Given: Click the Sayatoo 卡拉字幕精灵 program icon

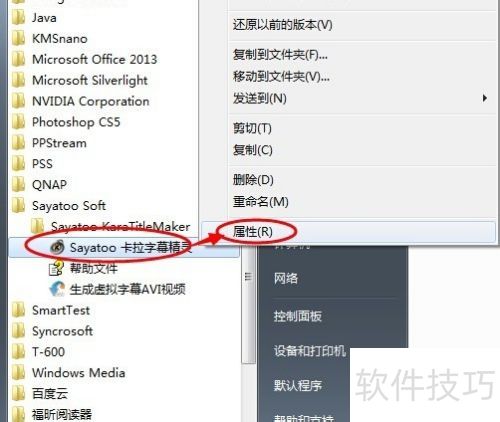Looking at the screenshot, I should coord(57,247).
